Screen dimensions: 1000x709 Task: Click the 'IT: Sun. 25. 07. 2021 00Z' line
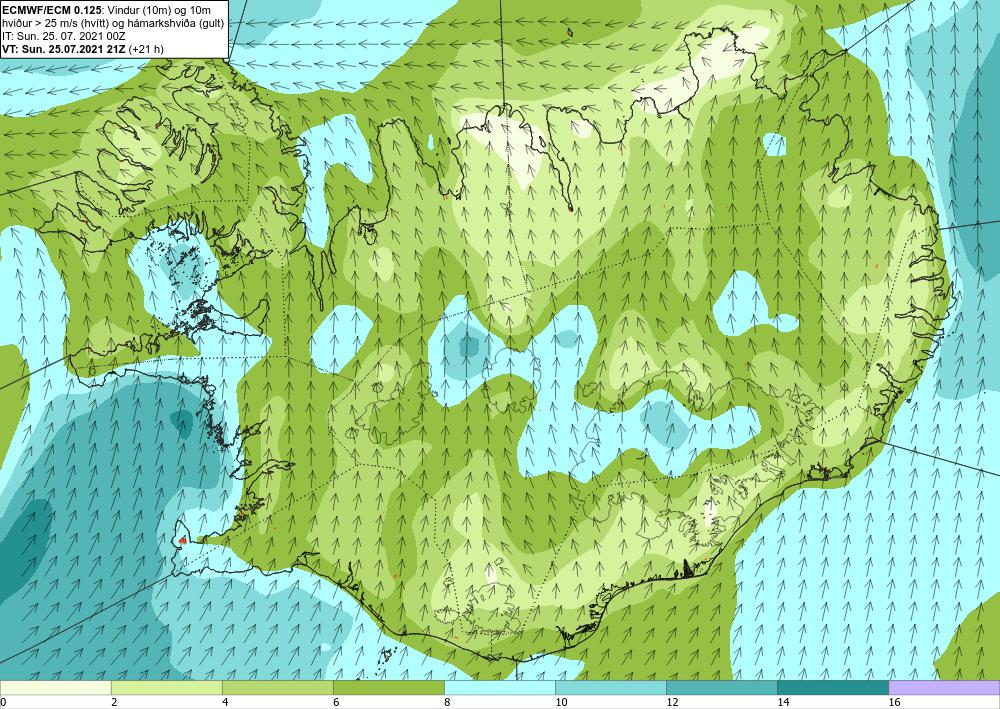pos(62,36)
